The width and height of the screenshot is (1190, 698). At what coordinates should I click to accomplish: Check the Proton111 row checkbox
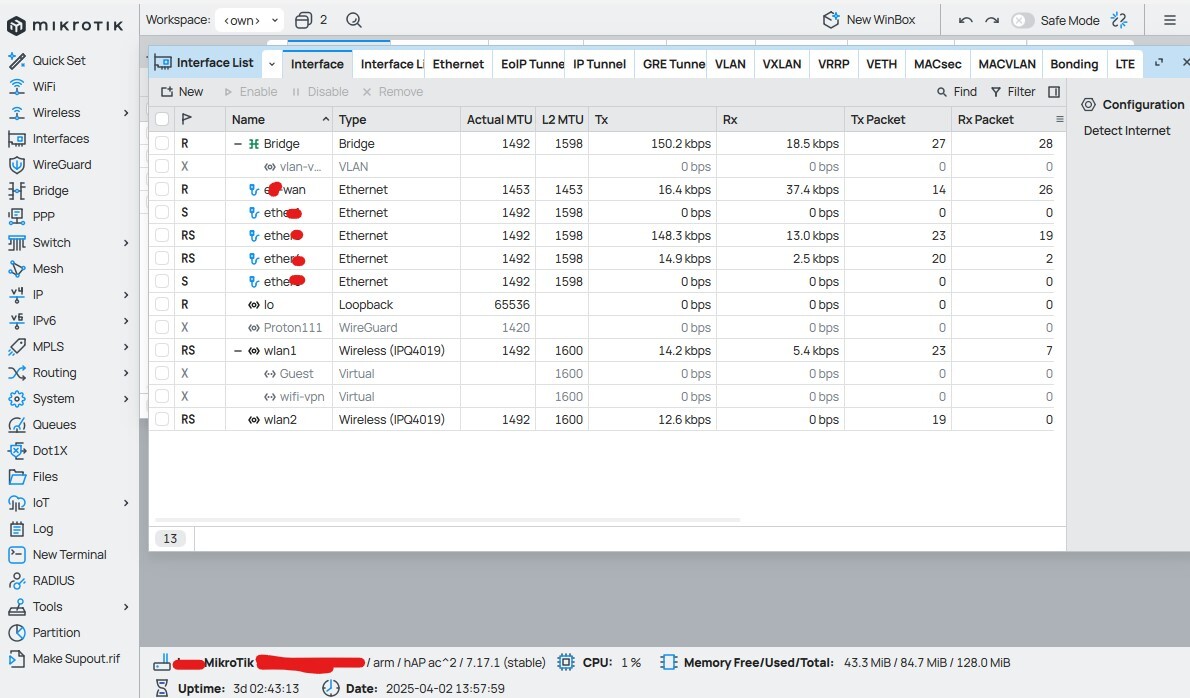(x=162, y=328)
